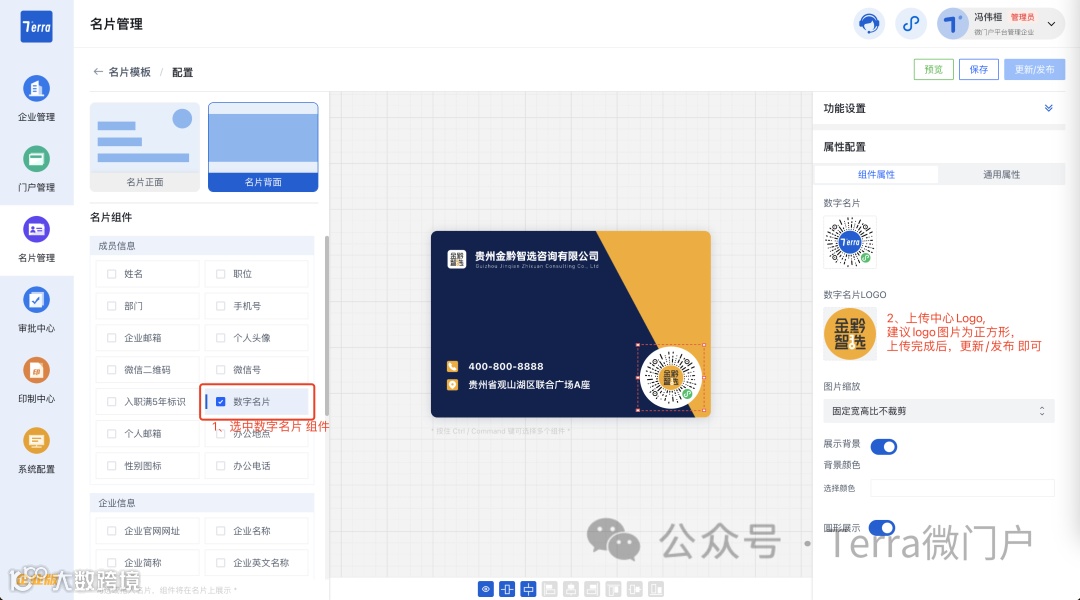Check the 入职满5年标识 checkbox

click(112, 402)
